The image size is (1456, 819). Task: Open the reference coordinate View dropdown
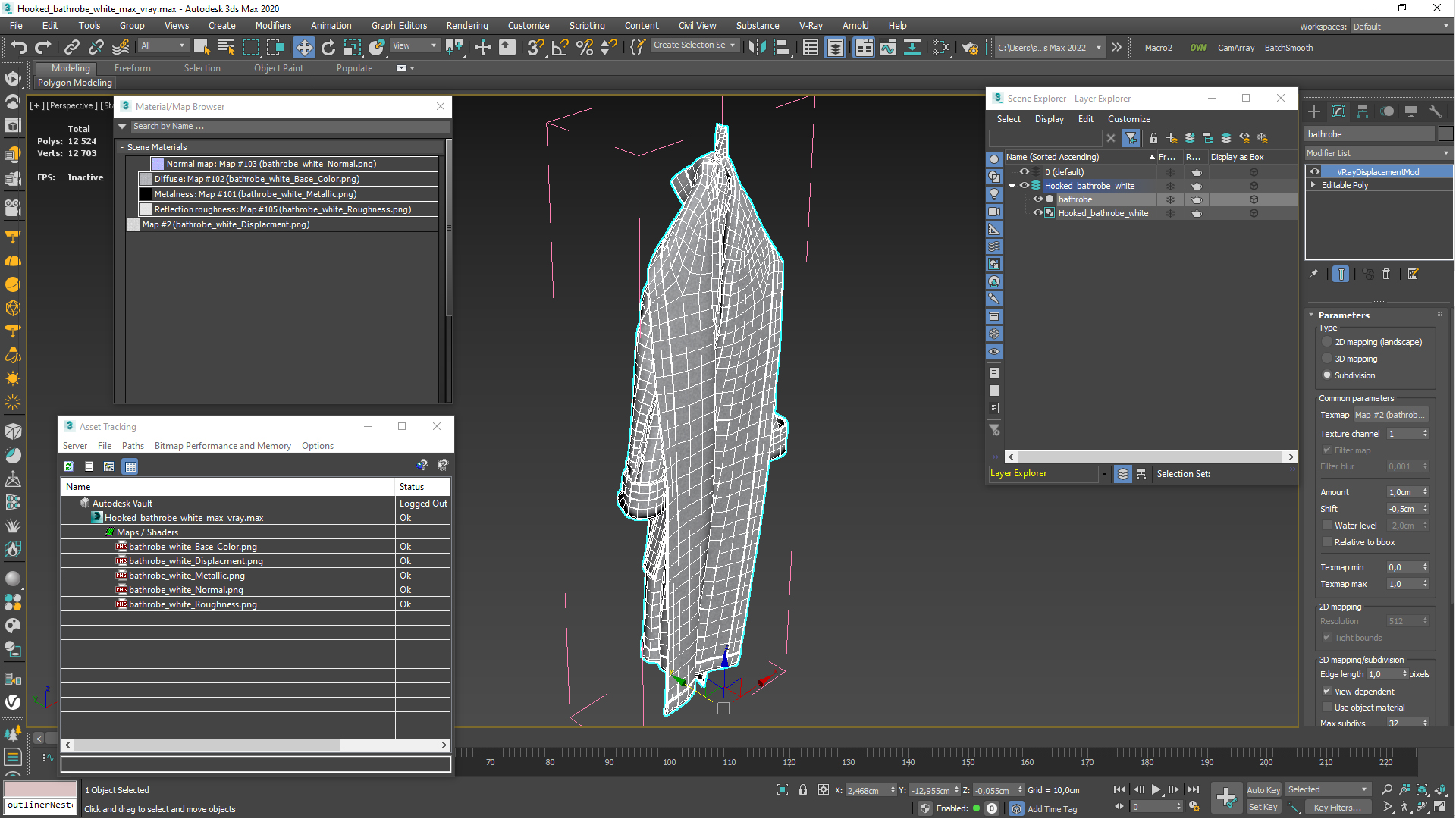[x=414, y=46]
